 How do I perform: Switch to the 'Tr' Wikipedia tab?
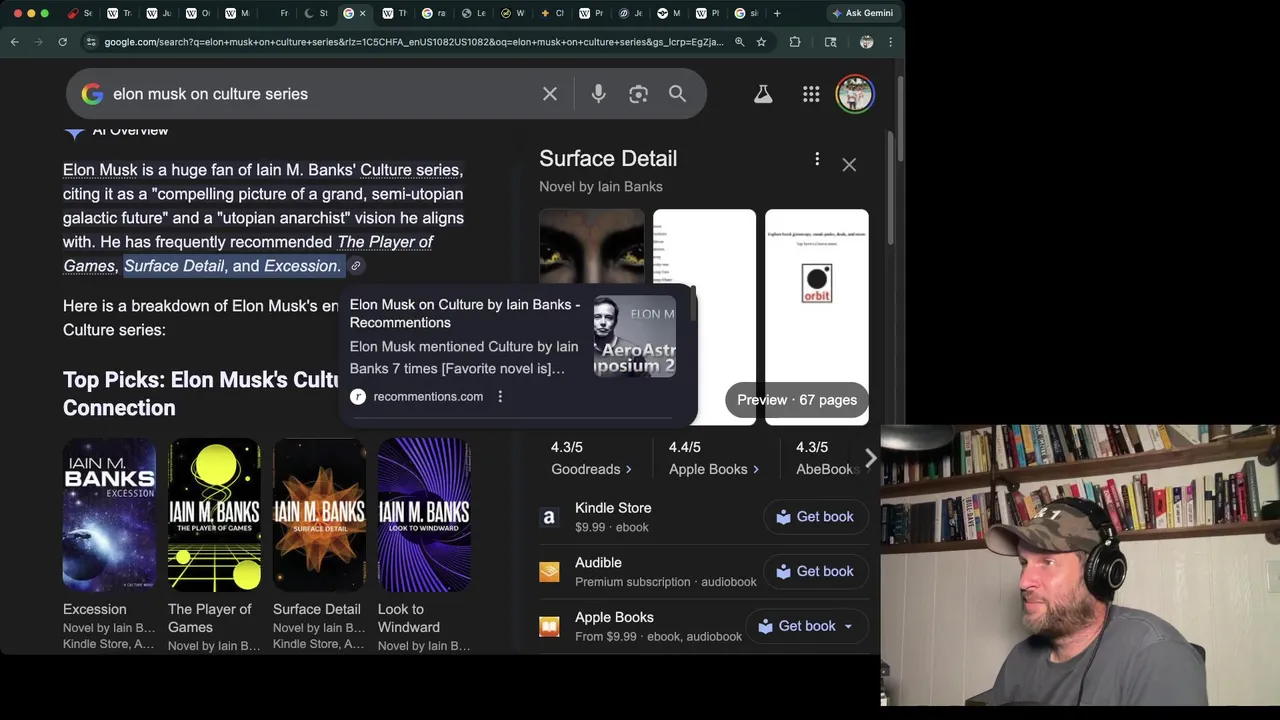(119, 13)
